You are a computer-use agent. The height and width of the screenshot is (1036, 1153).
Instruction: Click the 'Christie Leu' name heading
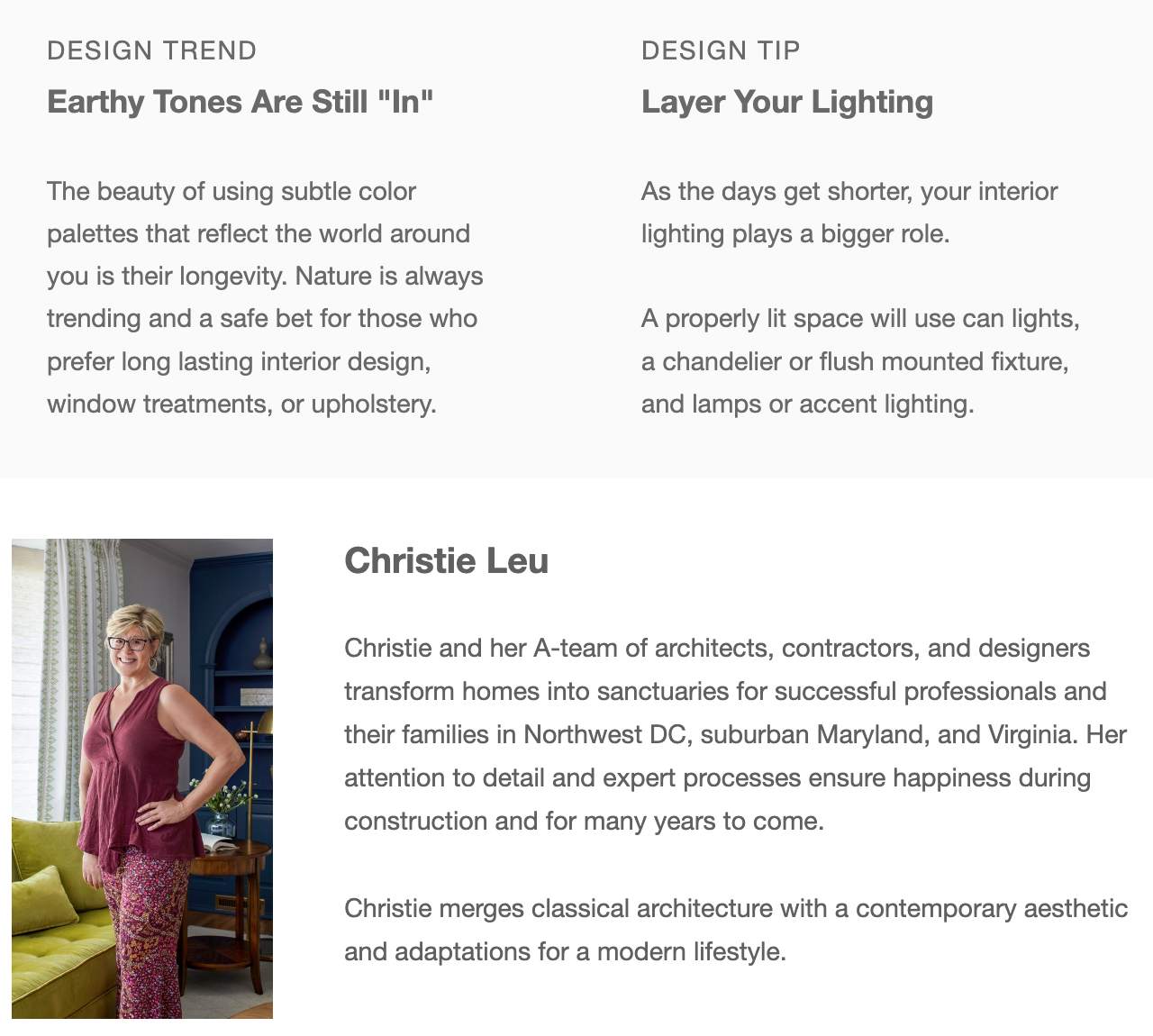point(446,561)
